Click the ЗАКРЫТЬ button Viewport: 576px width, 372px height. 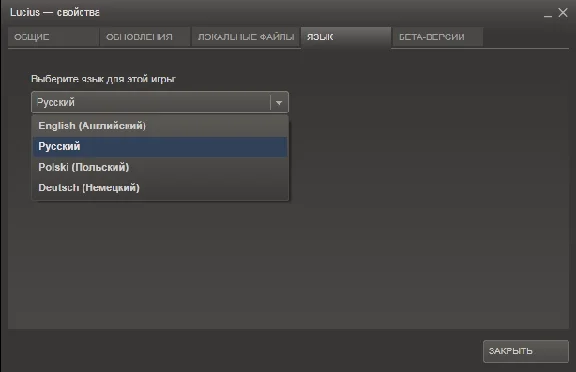click(526, 351)
